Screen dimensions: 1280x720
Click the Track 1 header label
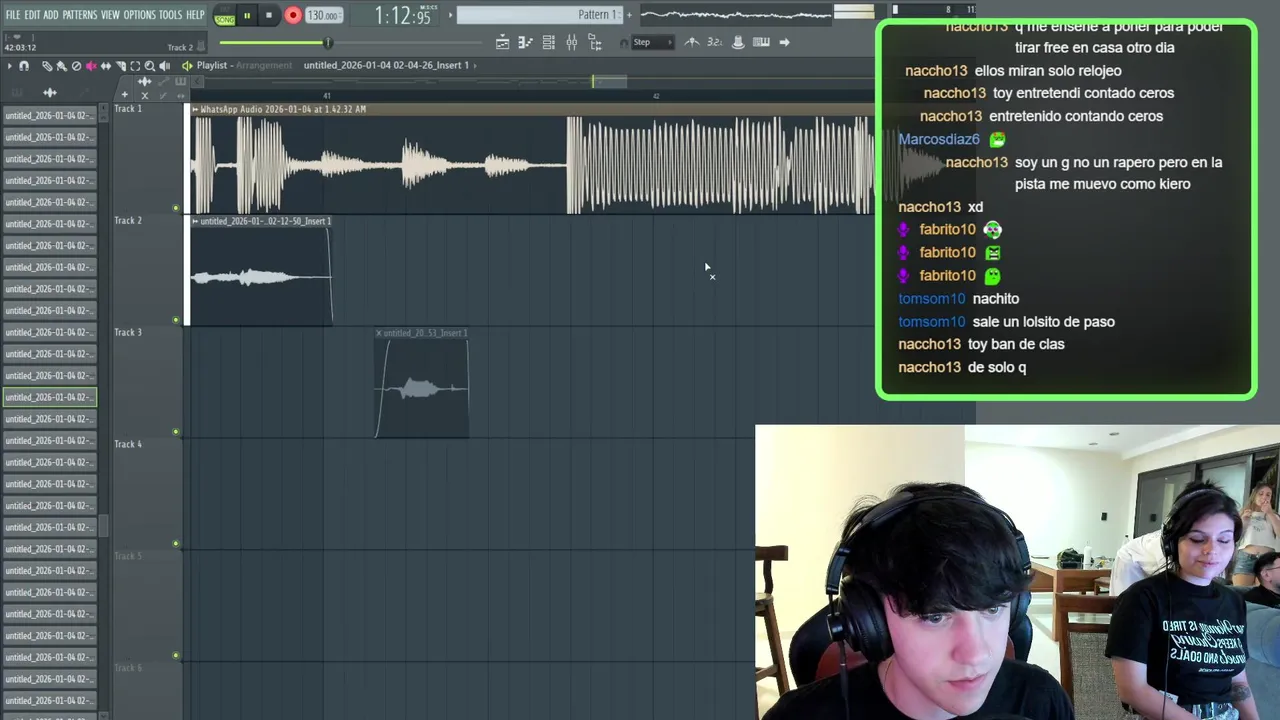coord(128,109)
